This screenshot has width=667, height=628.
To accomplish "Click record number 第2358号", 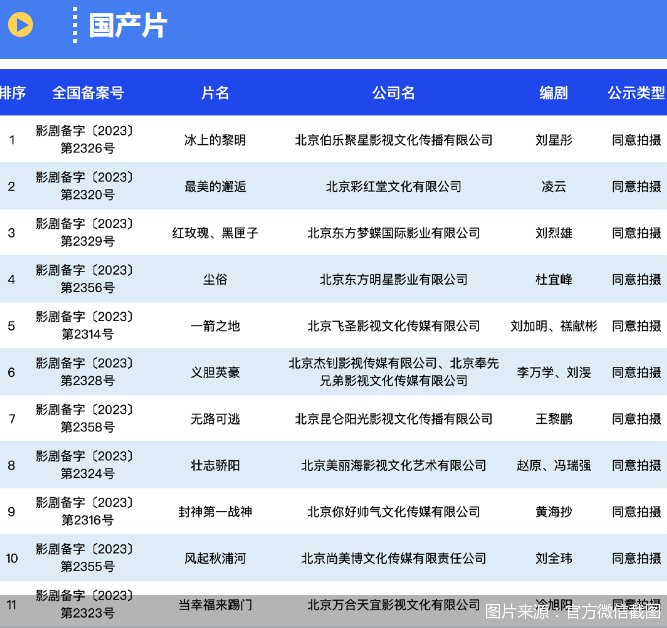I will point(88,427).
